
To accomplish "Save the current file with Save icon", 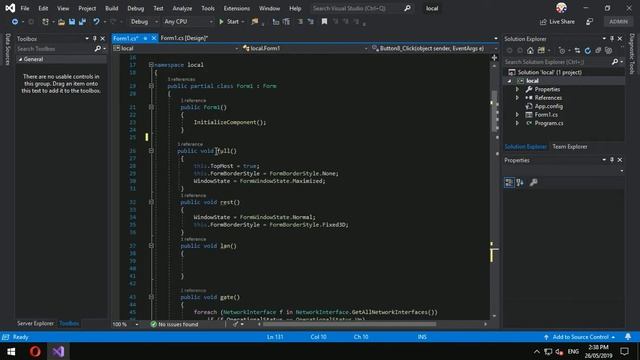I will click(72, 22).
